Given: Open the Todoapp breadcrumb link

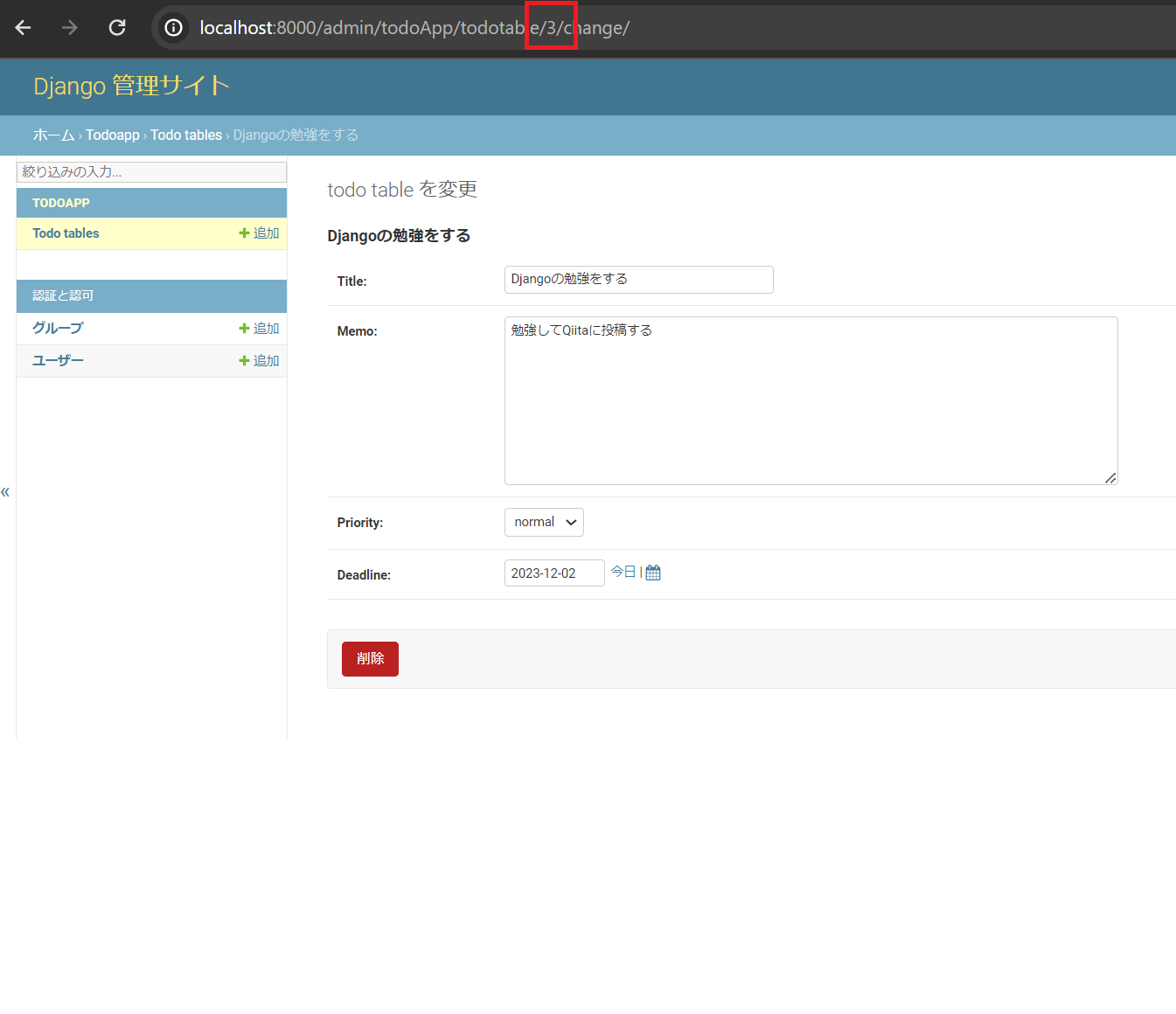Looking at the screenshot, I should click(x=112, y=135).
